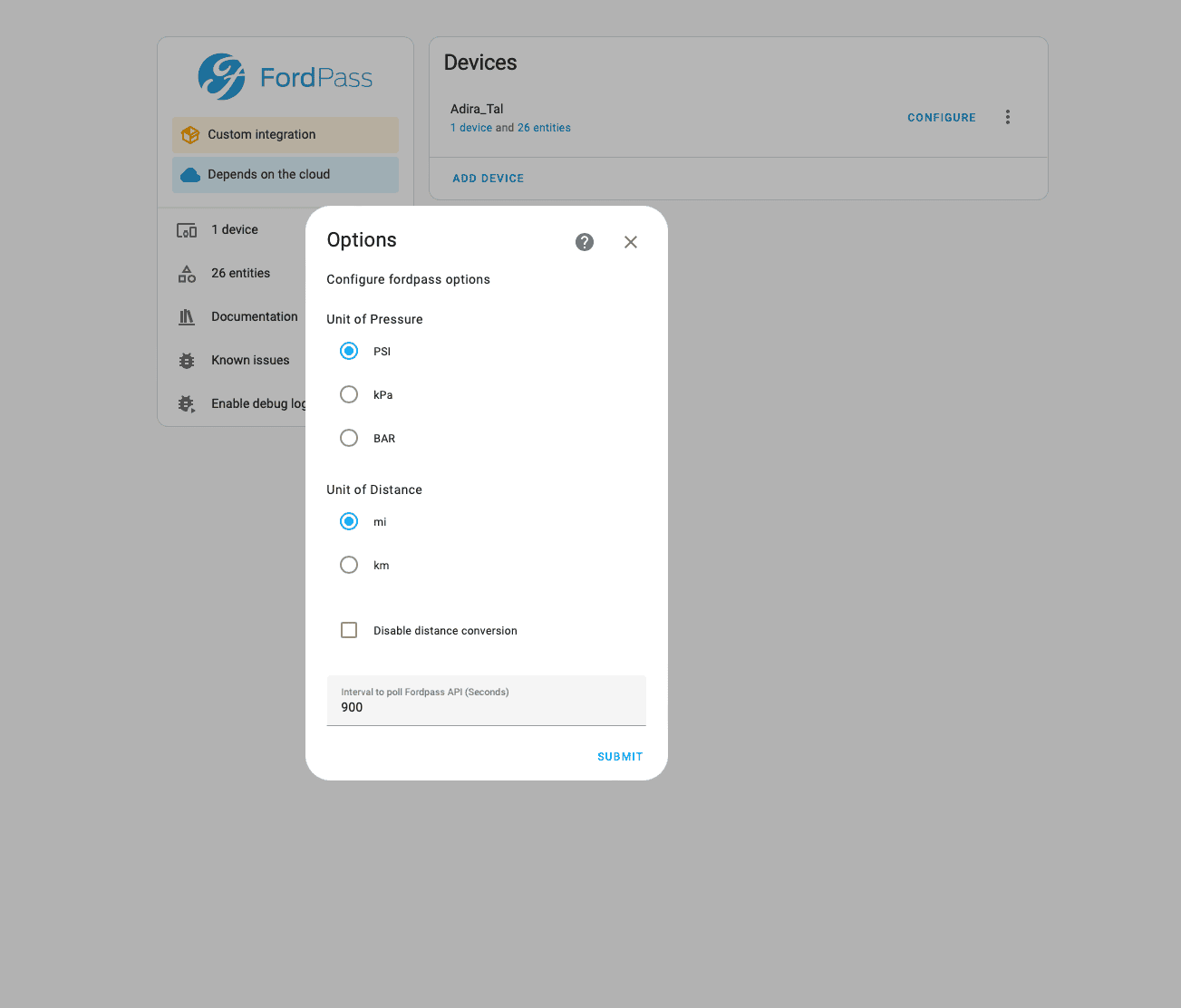Click the bug icon beside Known issues
The height and width of the screenshot is (1008, 1181).
[187, 361]
